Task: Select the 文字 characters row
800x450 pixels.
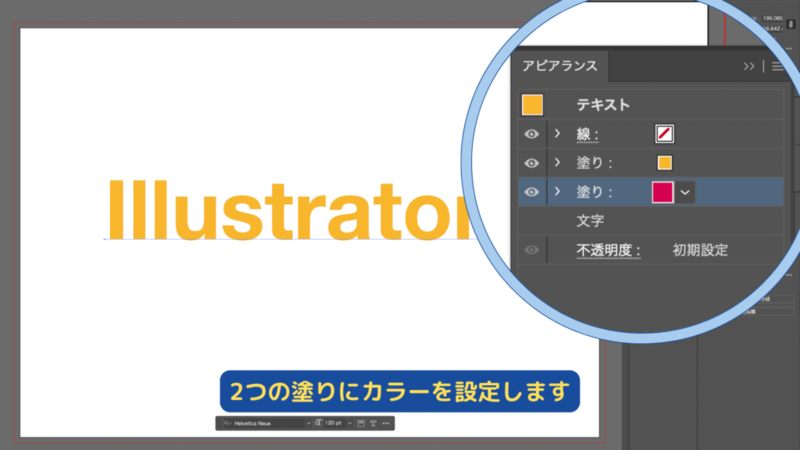Action: point(651,221)
